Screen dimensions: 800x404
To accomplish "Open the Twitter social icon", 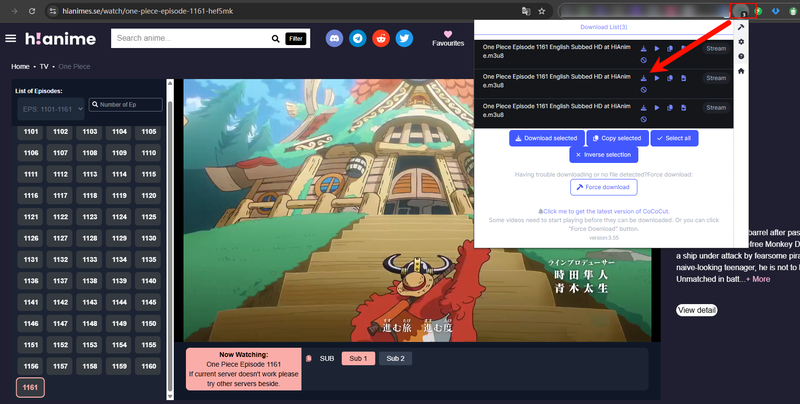I will point(405,38).
